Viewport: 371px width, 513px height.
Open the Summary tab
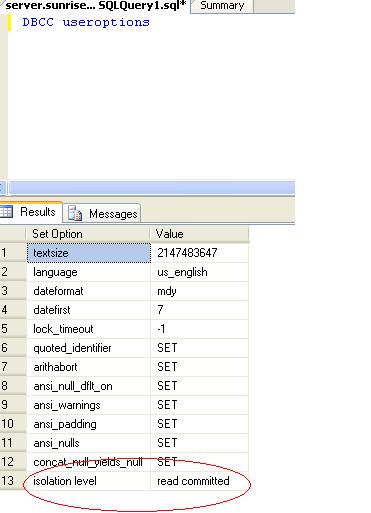[222, 6]
